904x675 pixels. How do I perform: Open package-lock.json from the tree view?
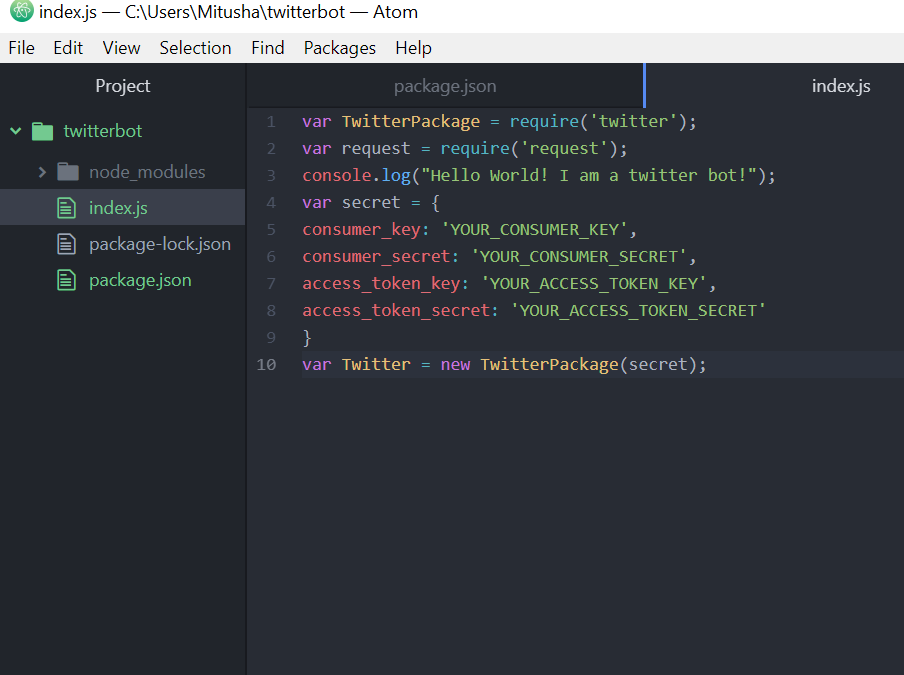[x=160, y=244]
